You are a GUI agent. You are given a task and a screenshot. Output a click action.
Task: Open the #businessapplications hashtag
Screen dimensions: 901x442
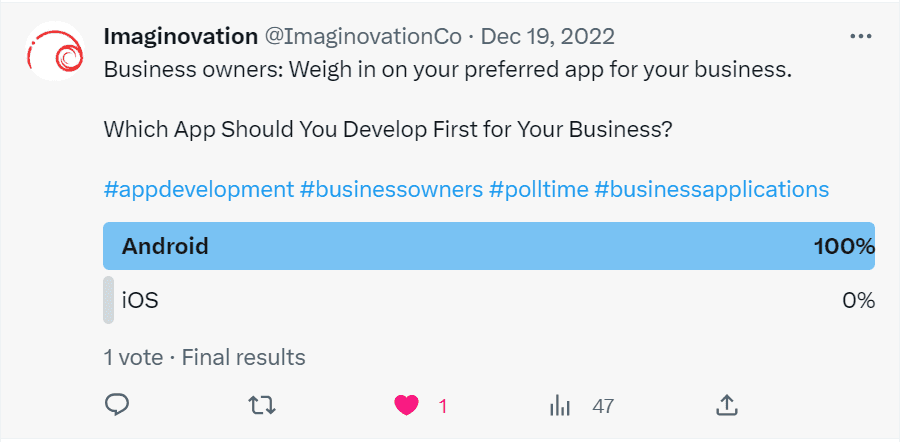point(711,189)
